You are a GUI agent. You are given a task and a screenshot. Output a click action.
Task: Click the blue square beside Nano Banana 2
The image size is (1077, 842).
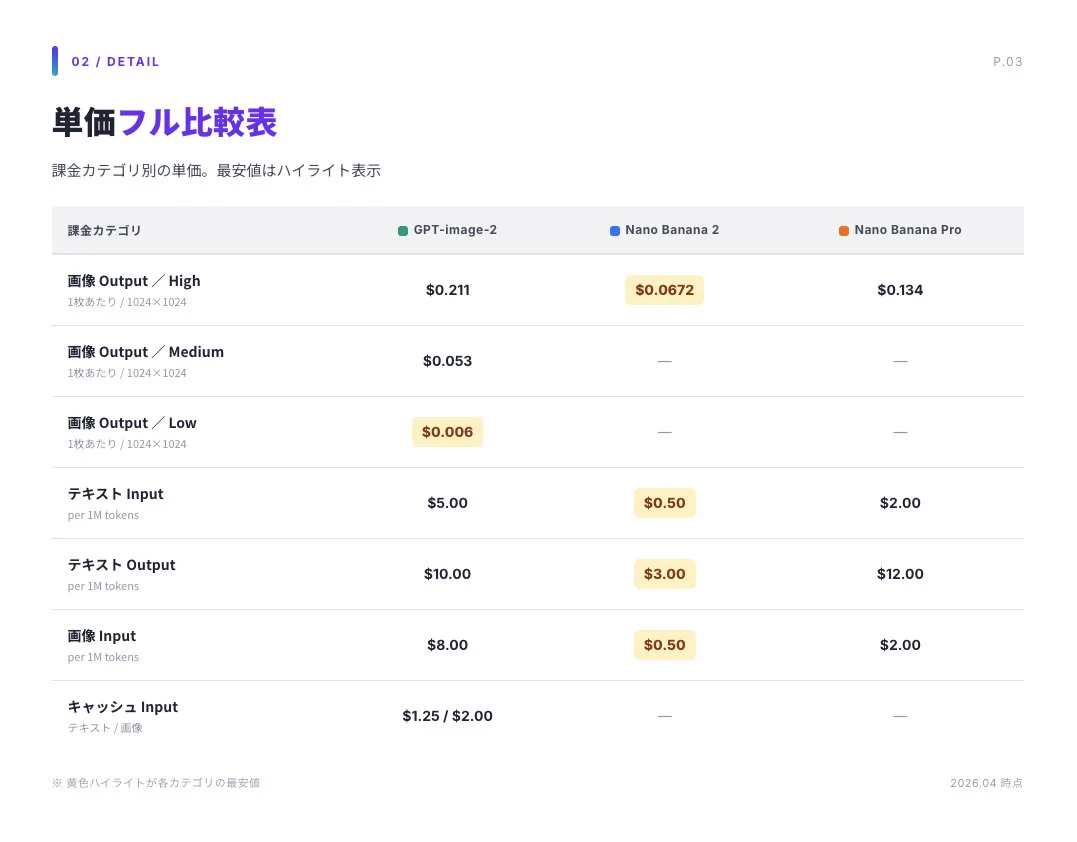pos(615,231)
